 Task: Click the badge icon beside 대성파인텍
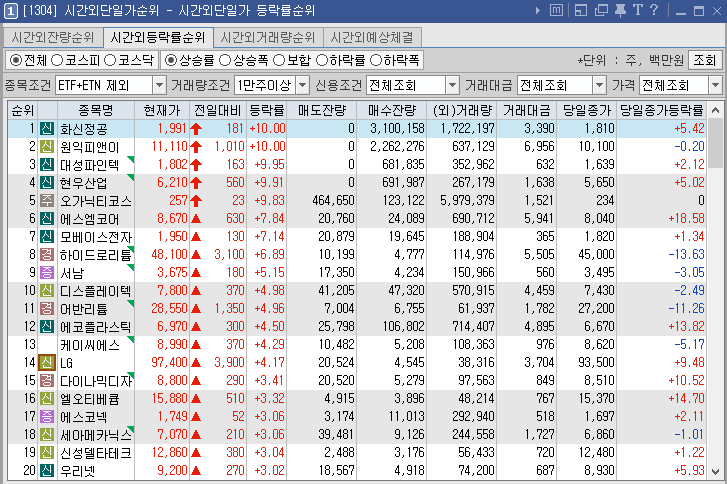click(x=47, y=165)
